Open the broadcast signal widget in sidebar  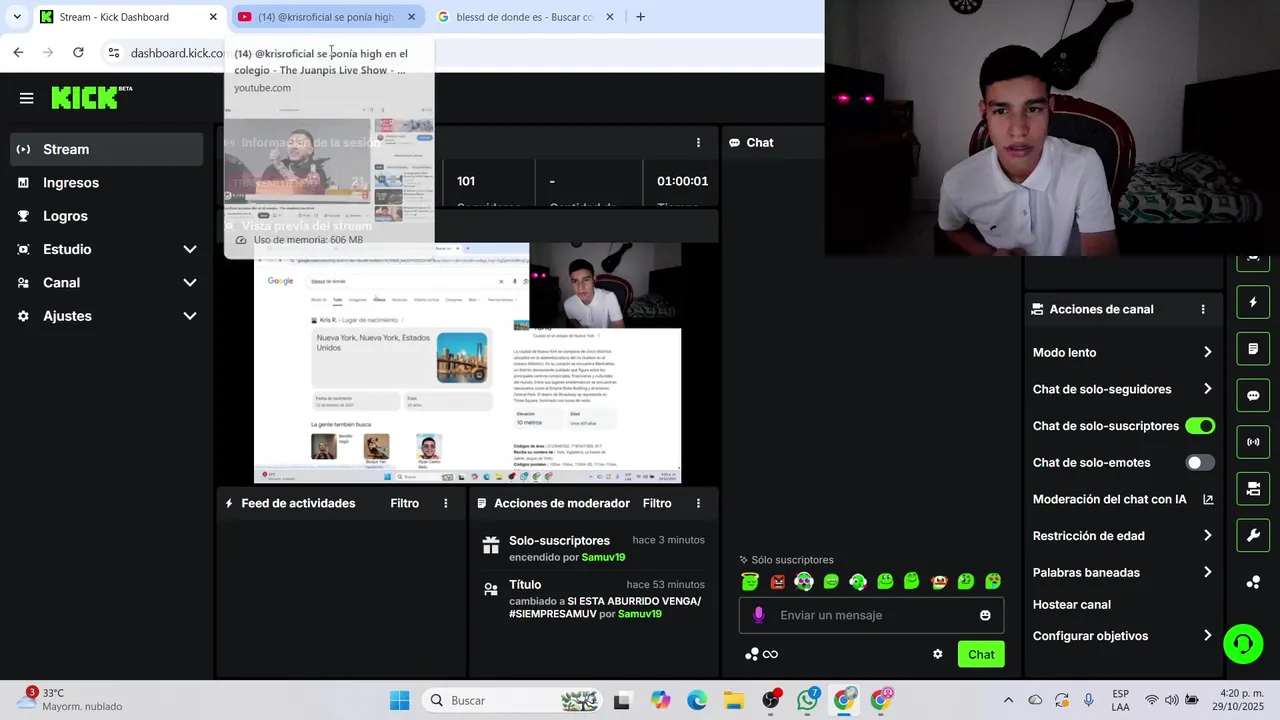point(1253,441)
